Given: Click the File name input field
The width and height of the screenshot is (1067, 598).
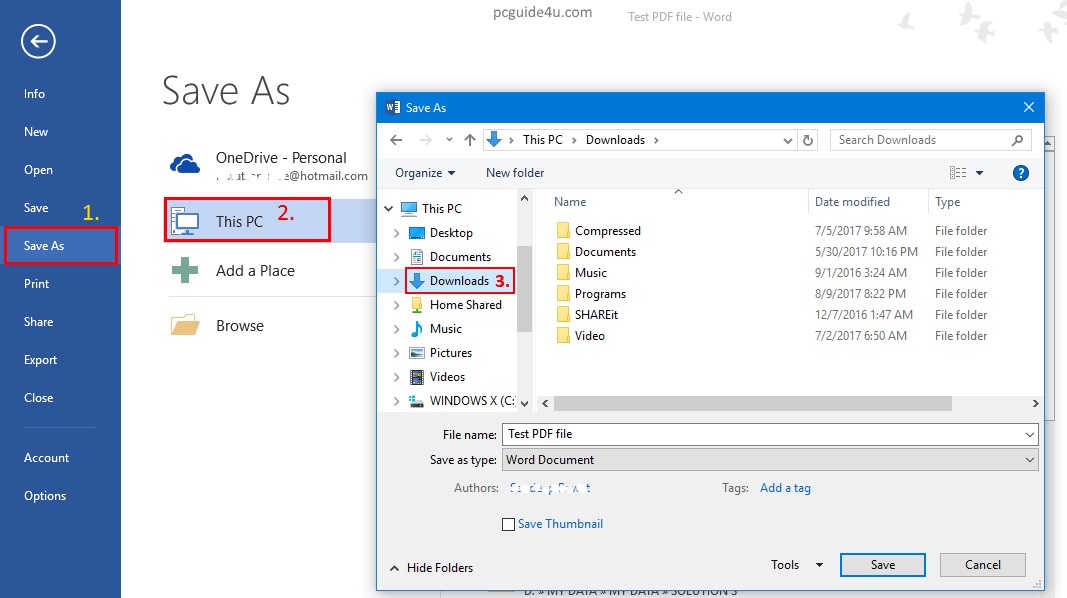Looking at the screenshot, I should tap(765, 434).
